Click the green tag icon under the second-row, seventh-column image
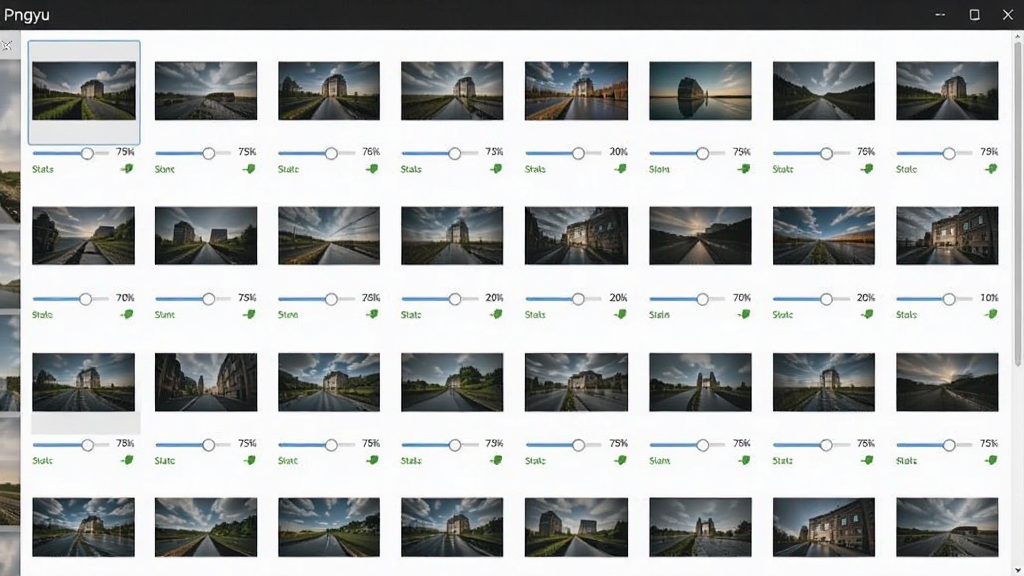Screen dimensions: 1024x576 coord(867,315)
